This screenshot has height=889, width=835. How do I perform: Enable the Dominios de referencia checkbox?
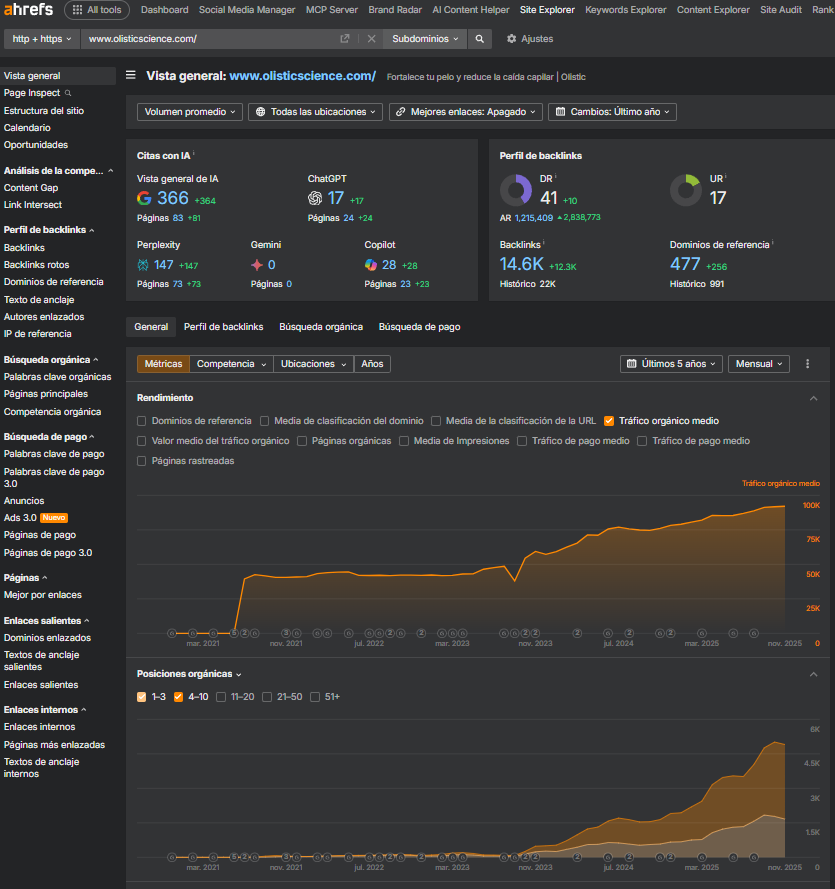pyautogui.click(x=142, y=421)
